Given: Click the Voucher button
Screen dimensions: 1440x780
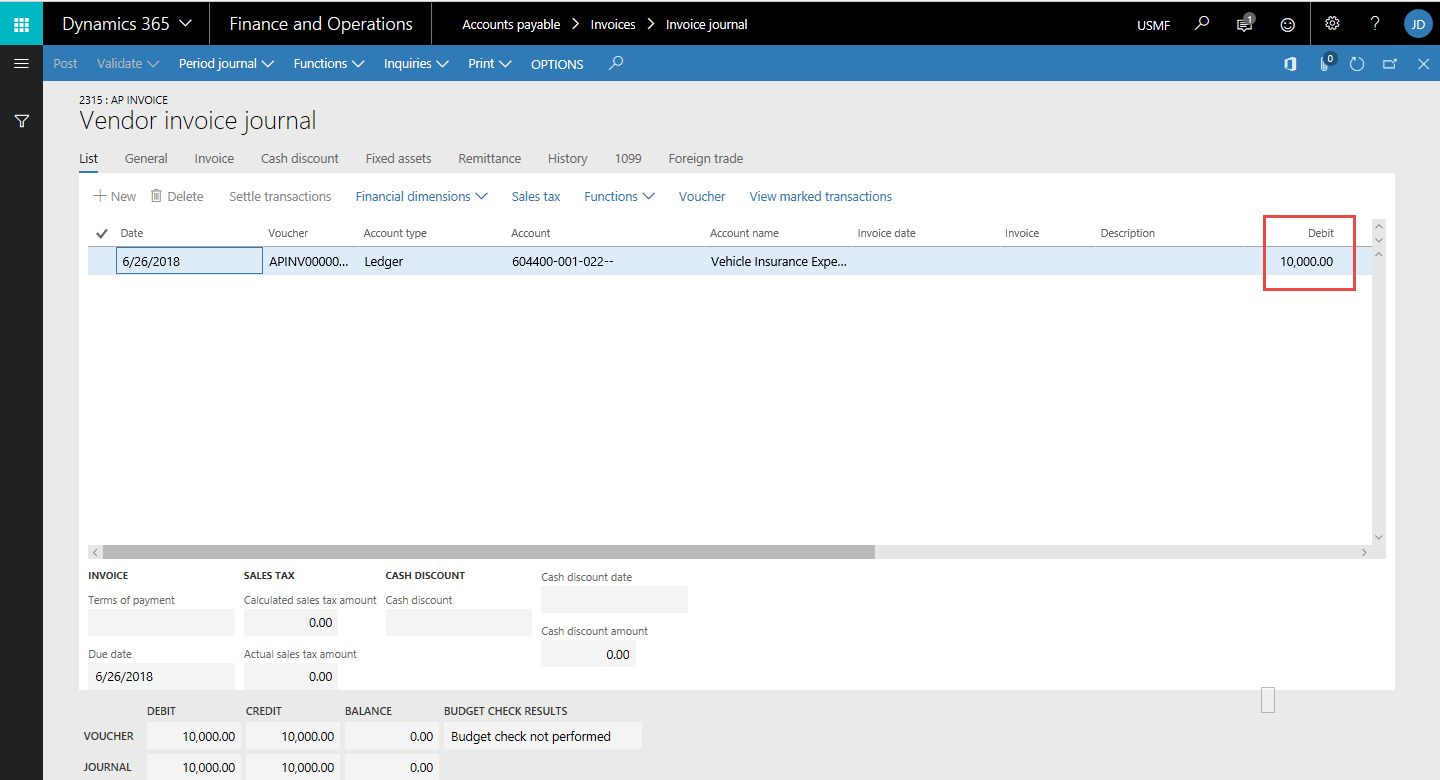Looking at the screenshot, I should pyautogui.click(x=702, y=196).
